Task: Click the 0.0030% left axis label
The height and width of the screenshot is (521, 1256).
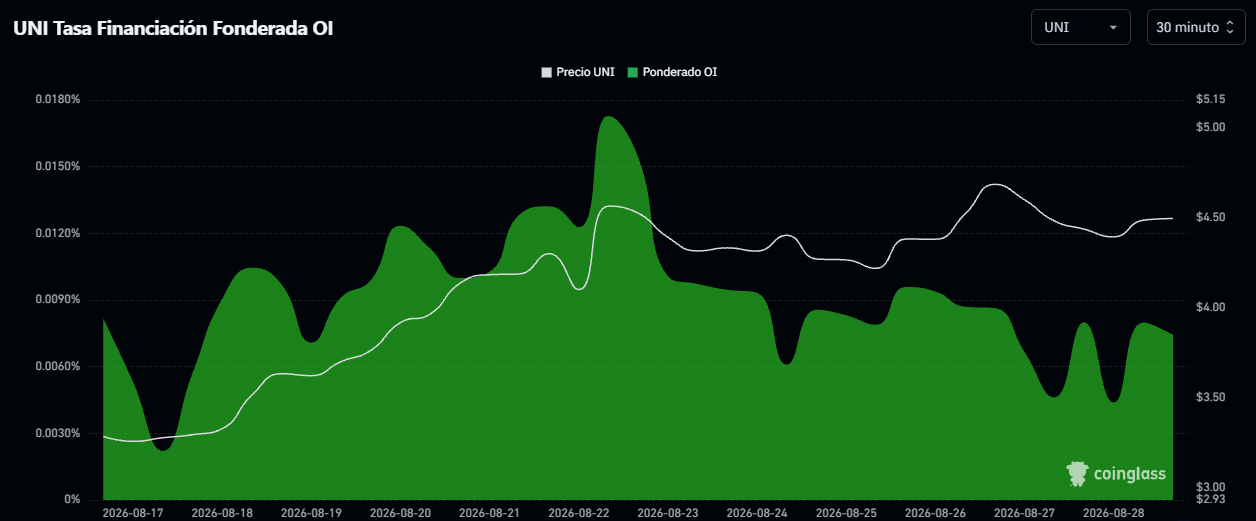Action: pos(57,433)
